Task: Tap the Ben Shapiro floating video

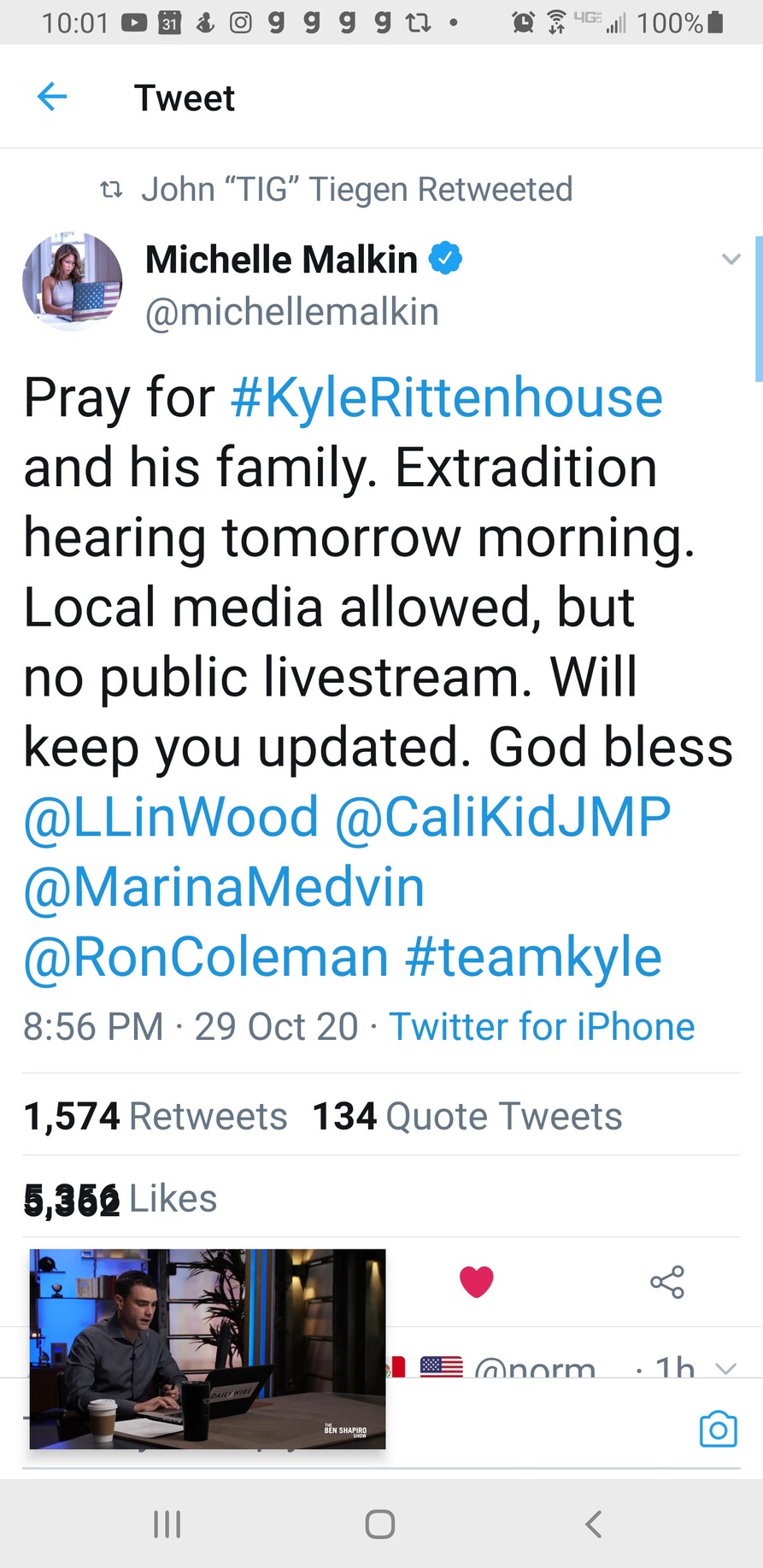Action: click(208, 1348)
